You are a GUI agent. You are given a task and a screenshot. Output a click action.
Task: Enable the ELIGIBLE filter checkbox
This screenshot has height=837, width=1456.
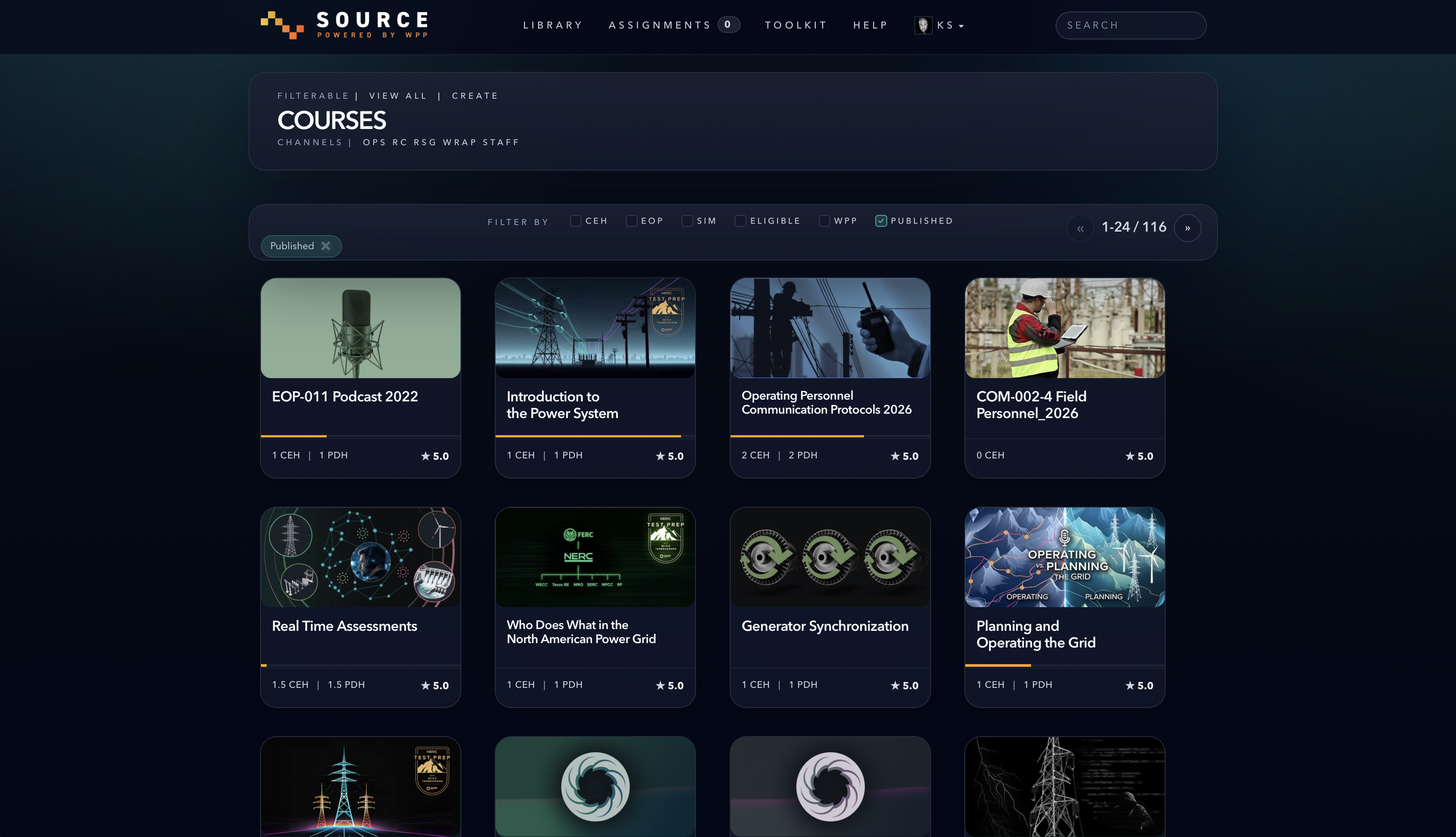click(740, 221)
